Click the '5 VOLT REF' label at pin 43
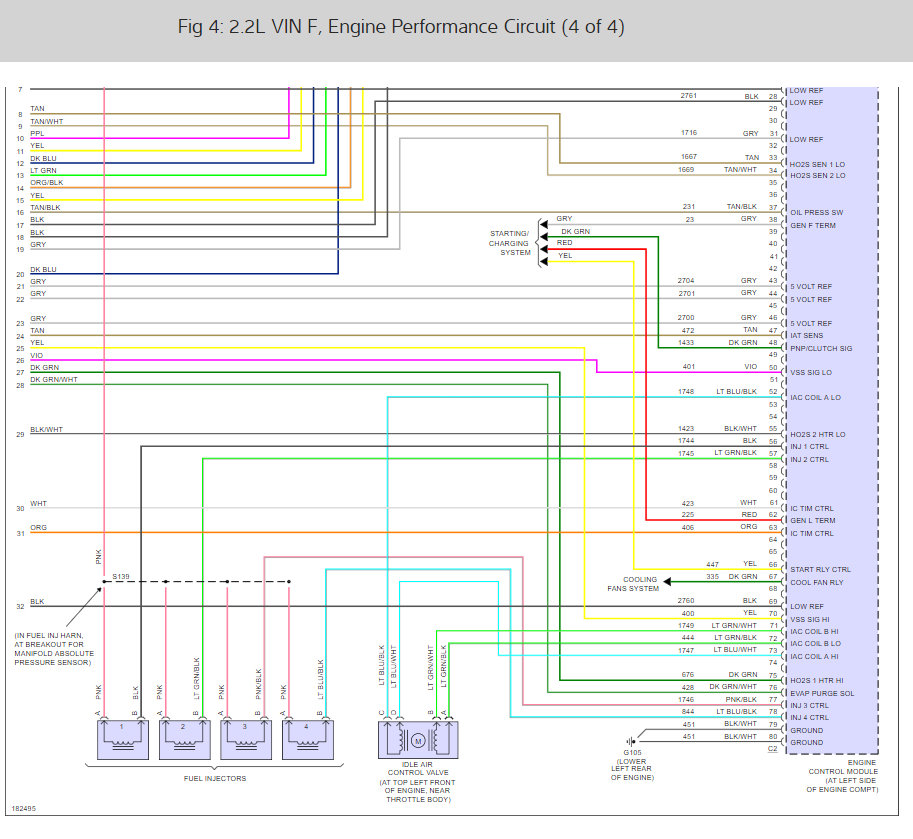The height and width of the screenshot is (839, 913). click(811, 286)
